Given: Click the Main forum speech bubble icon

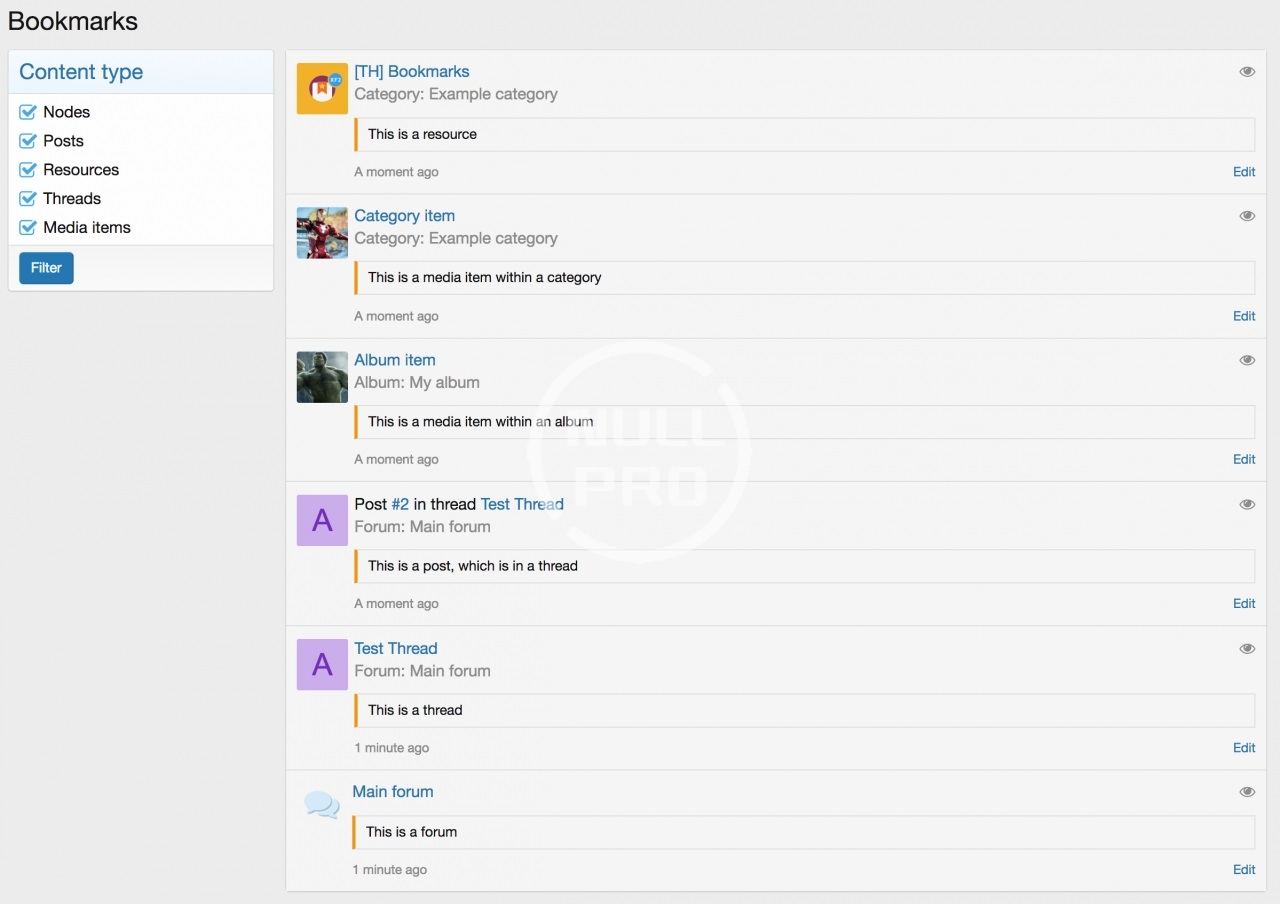Looking at the screenshot, I should click(x=322, y=805).
